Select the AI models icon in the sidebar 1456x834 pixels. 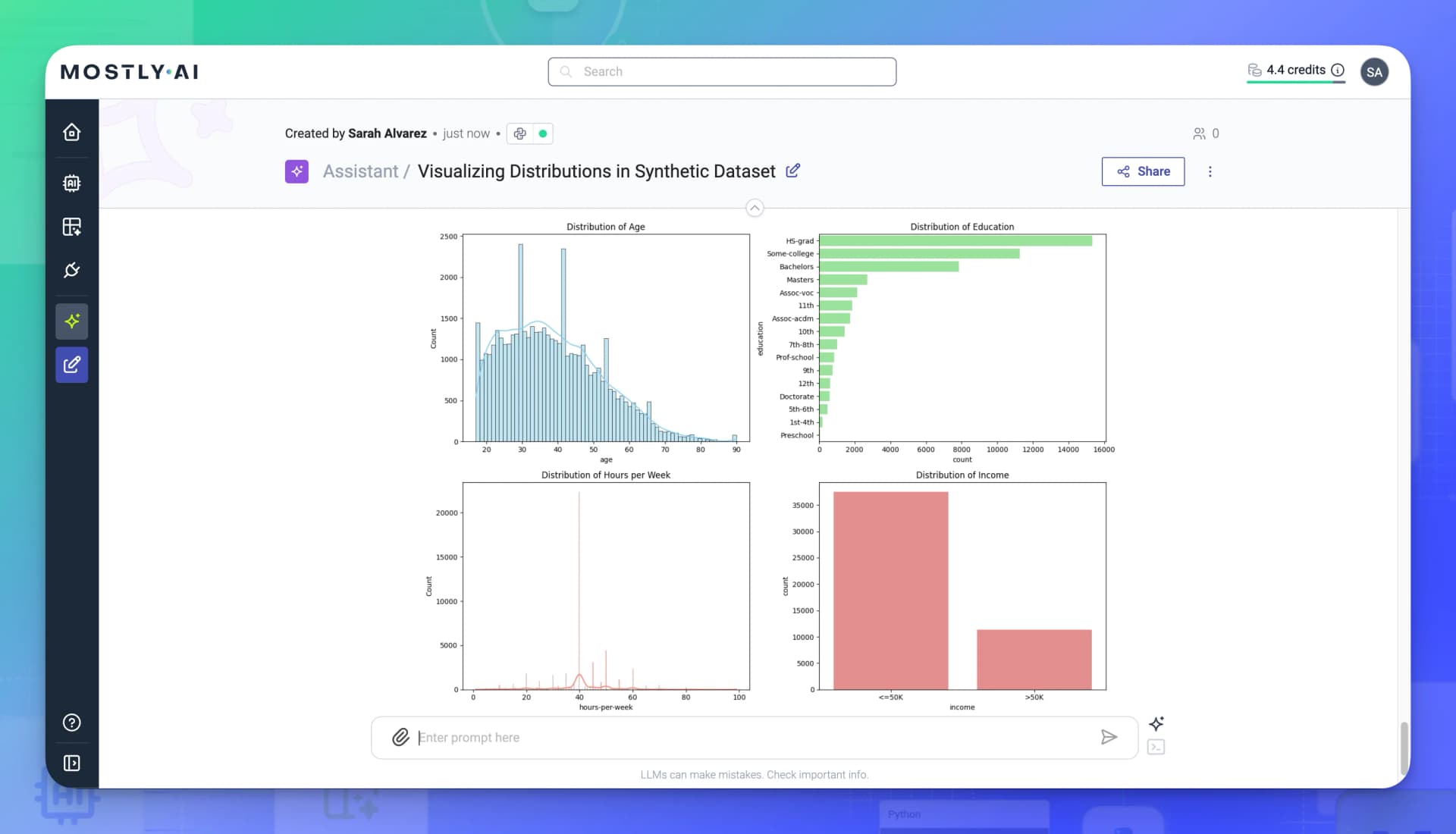coord(71,183)
